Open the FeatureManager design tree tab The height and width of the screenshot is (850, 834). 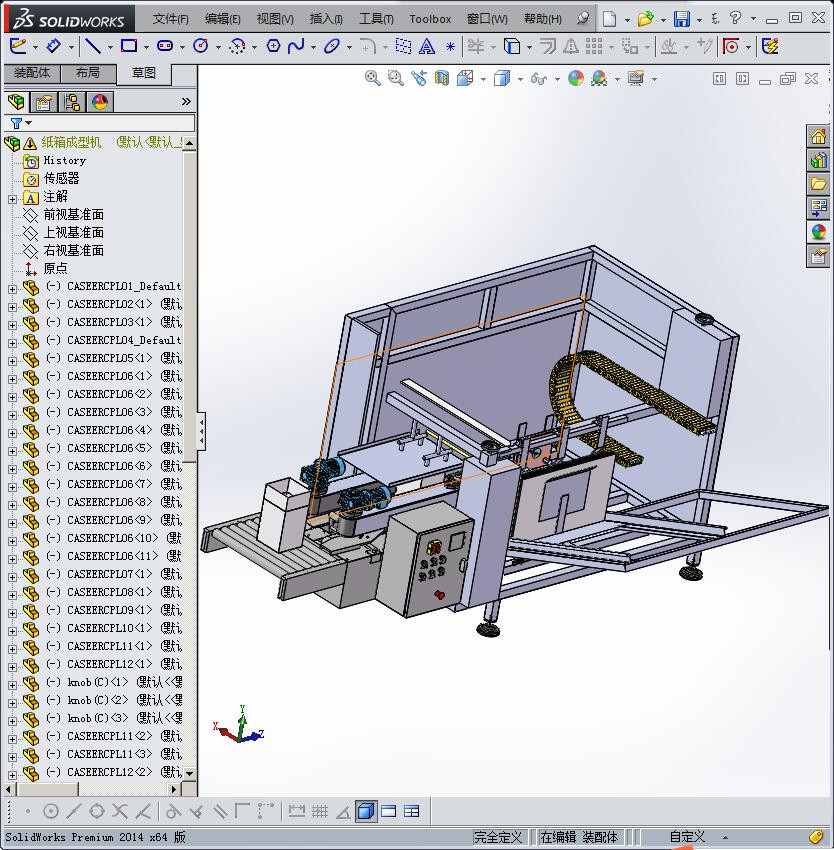pyautogui.click(x=16, y=101)
